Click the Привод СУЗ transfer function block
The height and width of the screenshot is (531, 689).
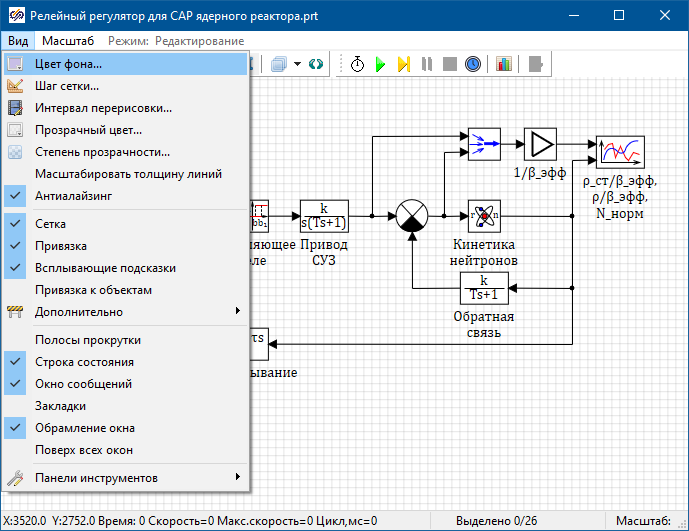point(324,215)
